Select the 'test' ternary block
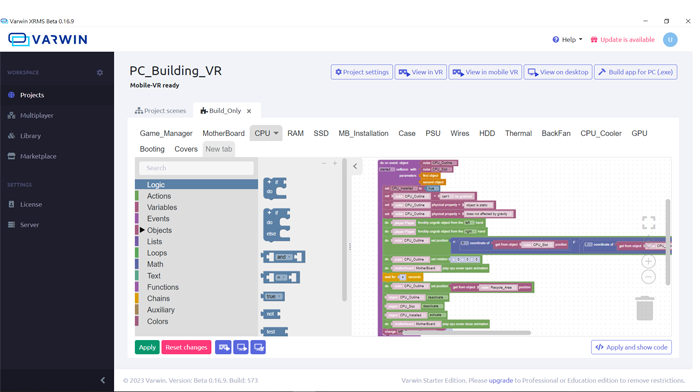700x392 pixels. point(274,331)
